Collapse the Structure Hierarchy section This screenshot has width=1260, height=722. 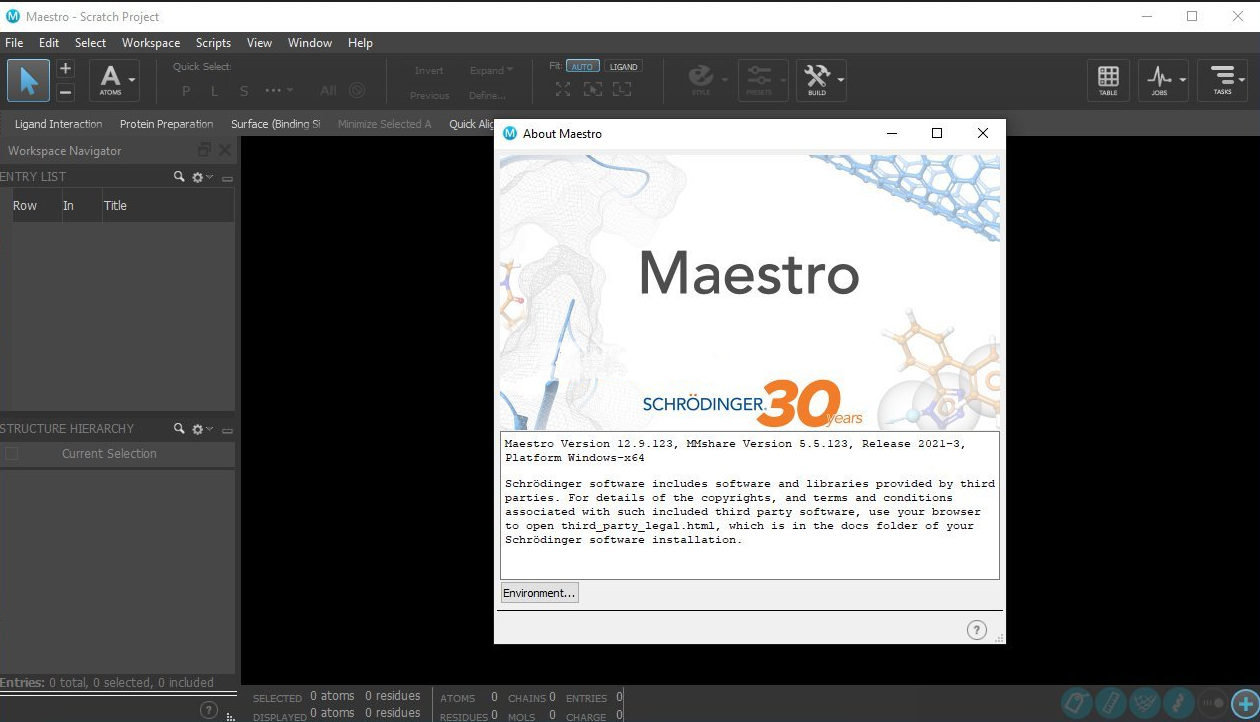(x=227, y=430)
